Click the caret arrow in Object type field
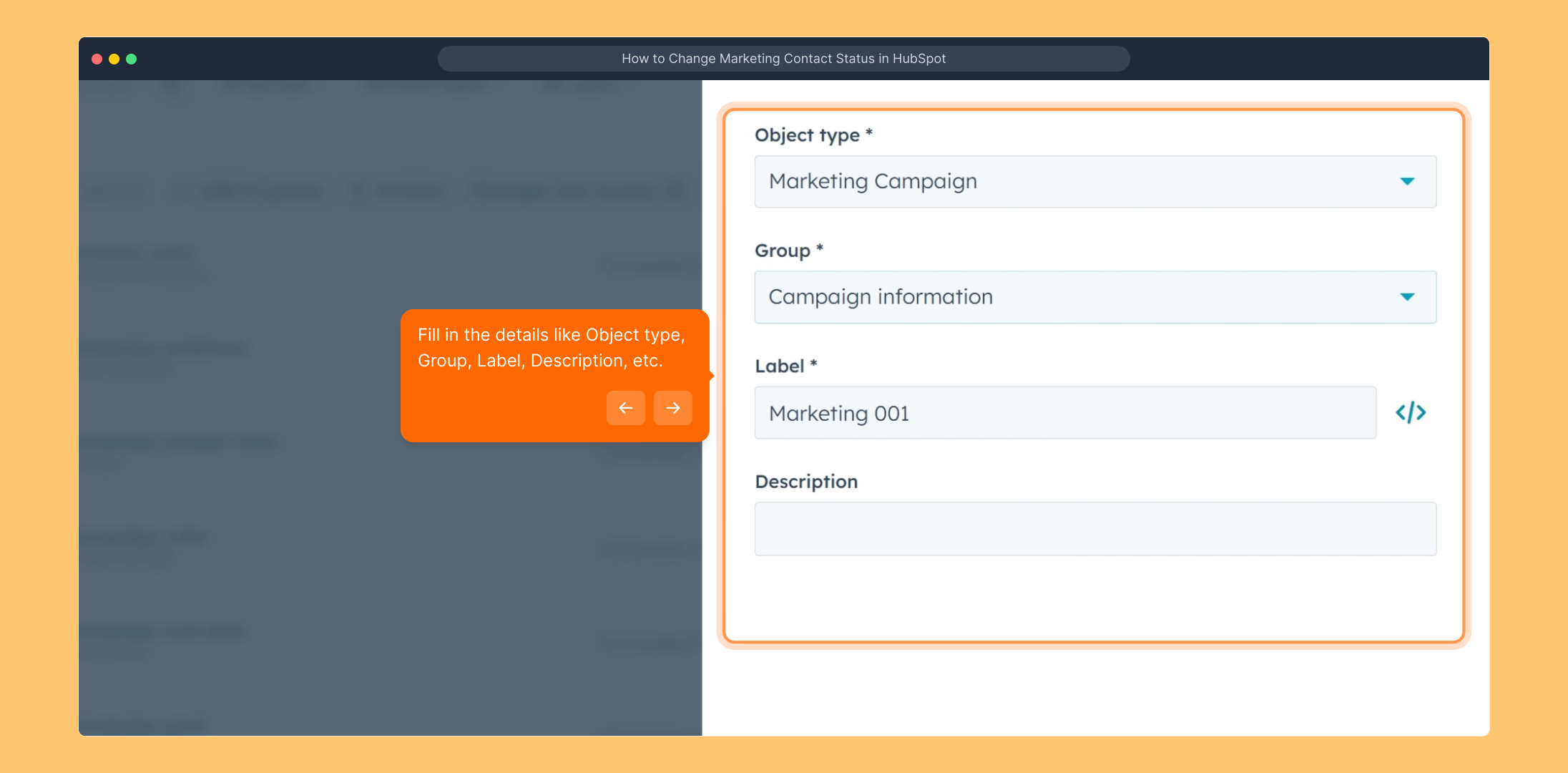Screen dimensions: 1568x773 point(1407,182)
